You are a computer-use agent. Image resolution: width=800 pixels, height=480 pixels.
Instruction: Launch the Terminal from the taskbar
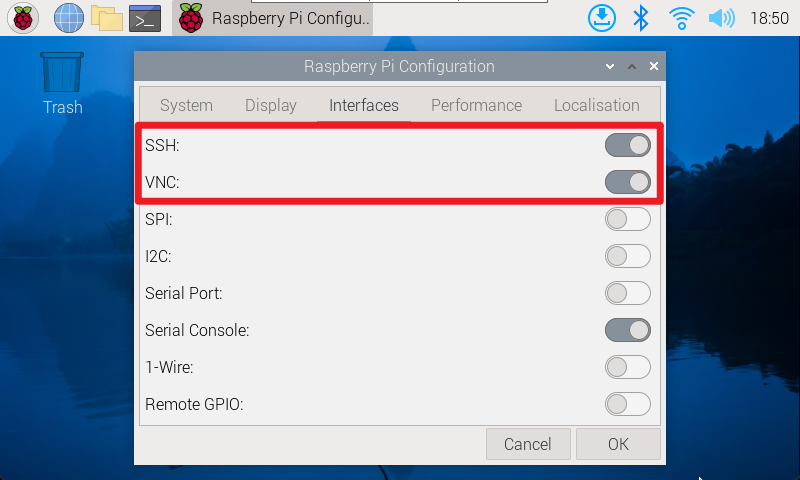[x=145, y=18]
